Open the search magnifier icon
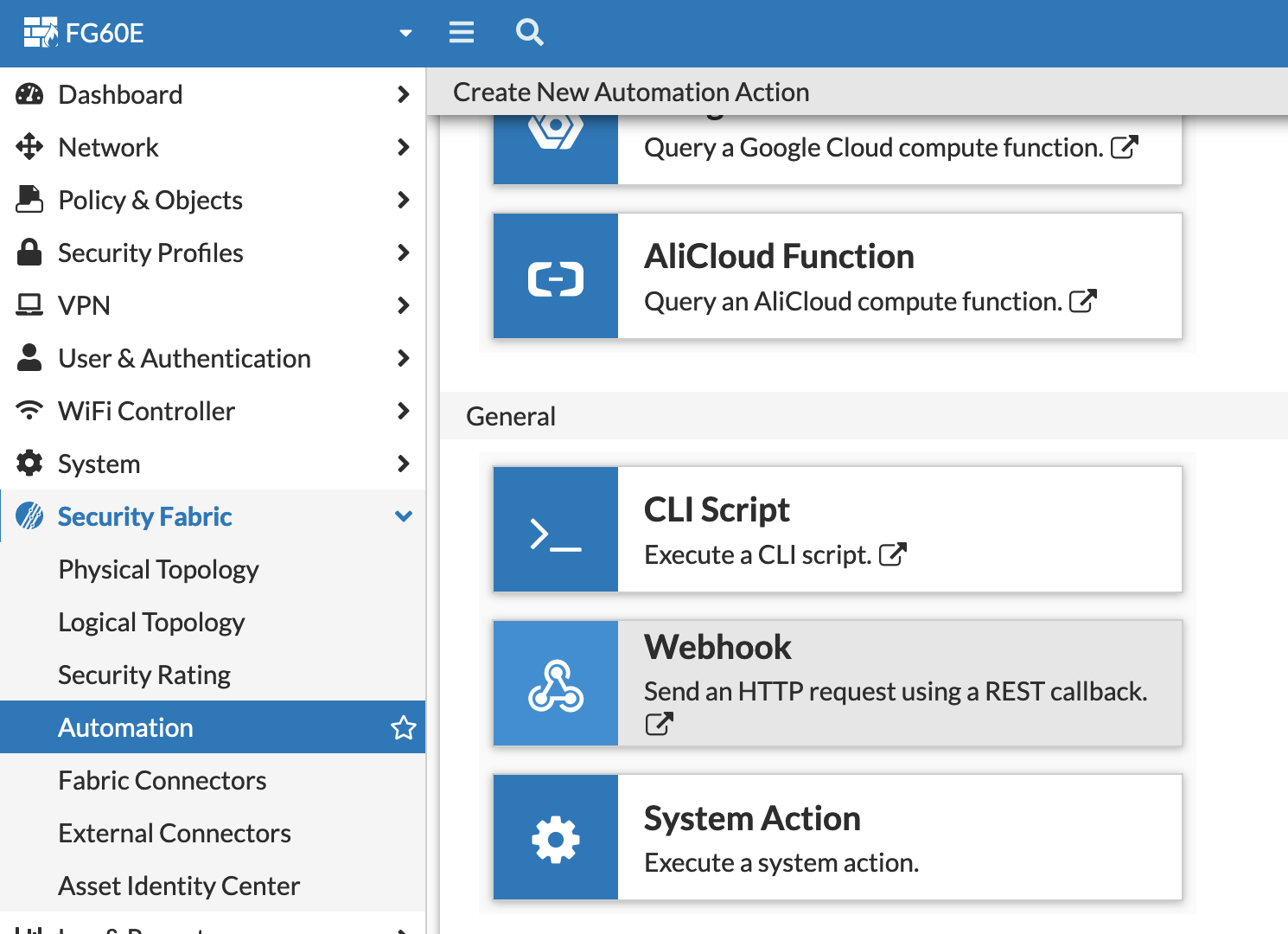 pos(529,33)
